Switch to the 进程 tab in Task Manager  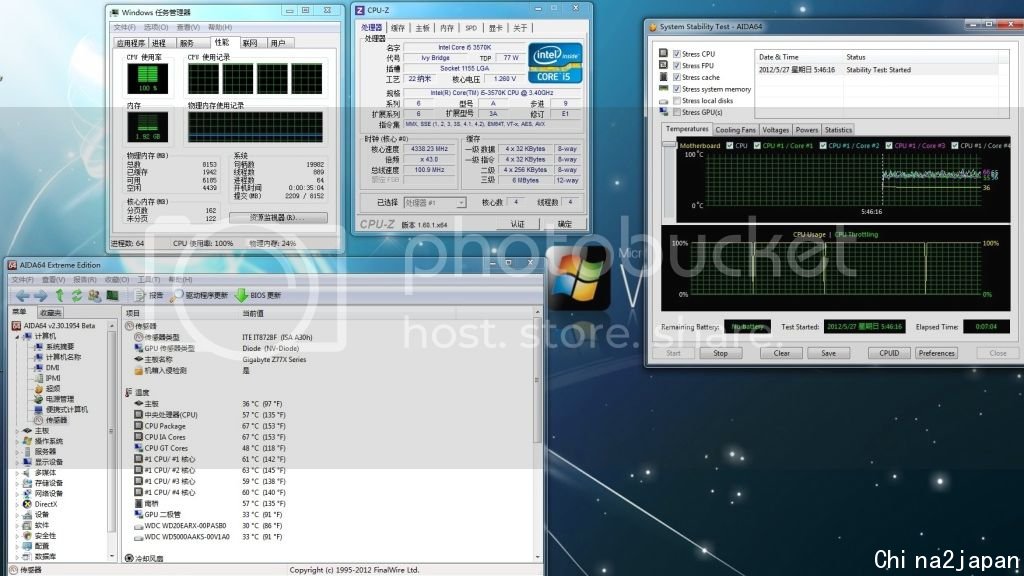click(159, 43)
